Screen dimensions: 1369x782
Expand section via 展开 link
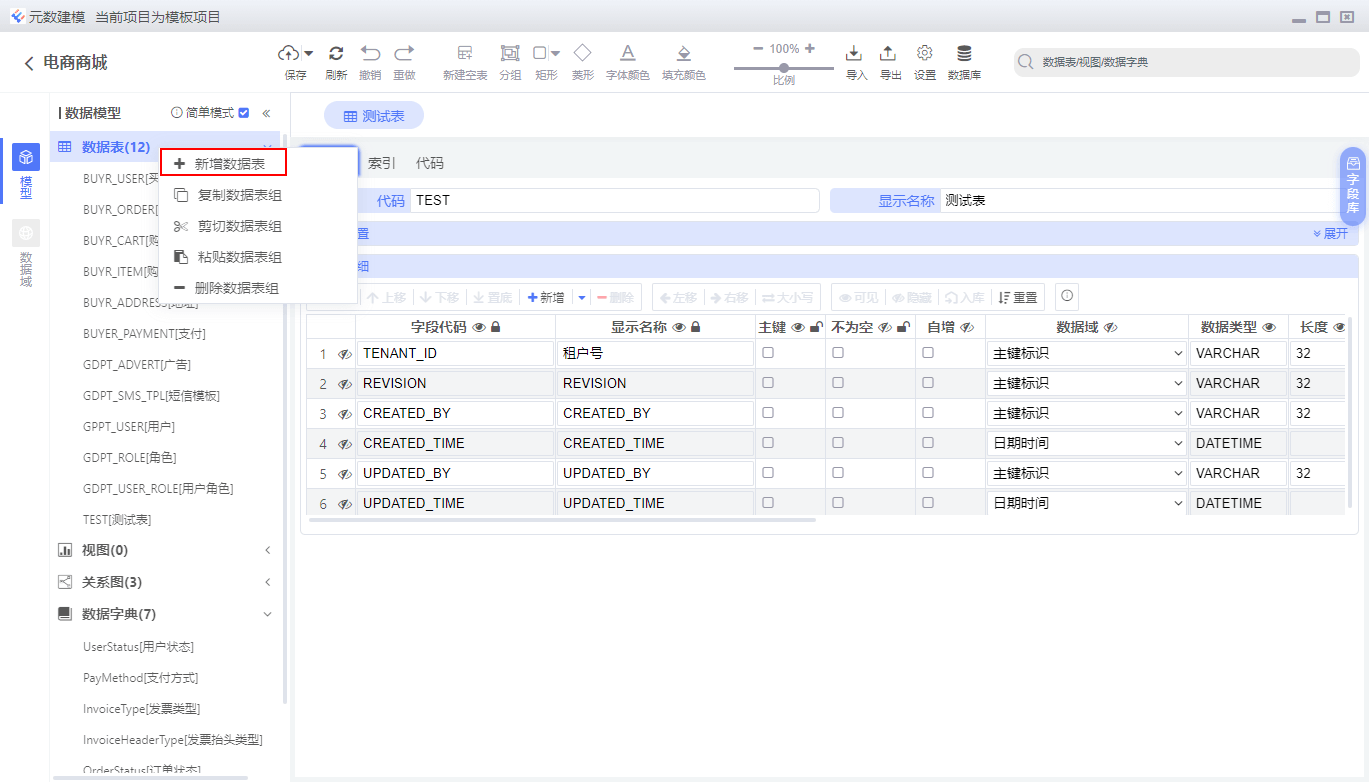click(x=1330, y=233)
